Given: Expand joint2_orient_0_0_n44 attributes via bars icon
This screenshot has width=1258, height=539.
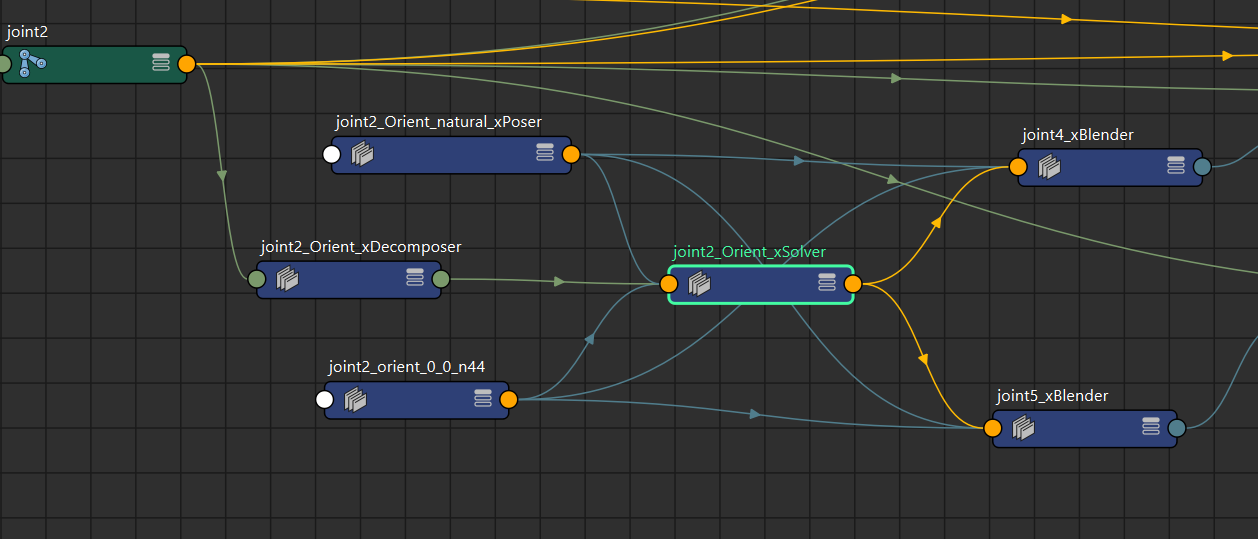Looking at the screenshot, I should click(483, 399).
